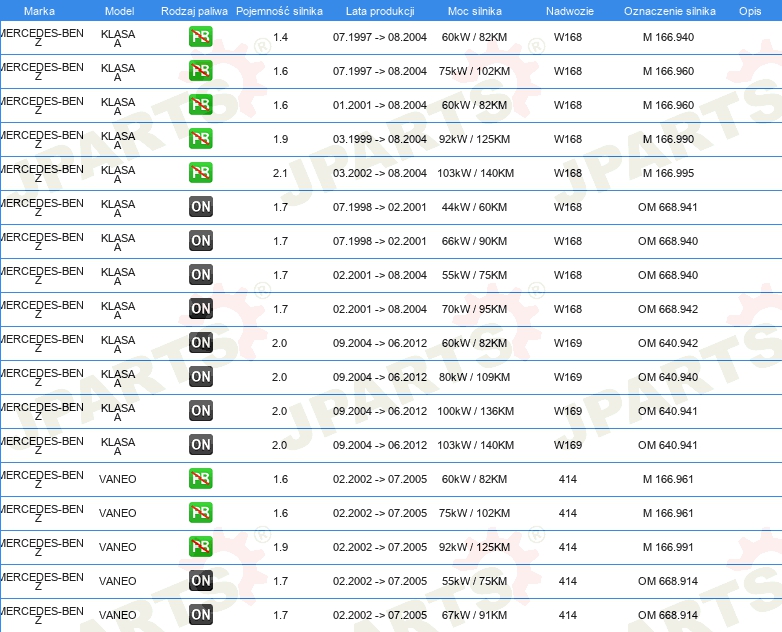
Task: Click VANEO model in the M 166.991 row
Action: (118, 547)
